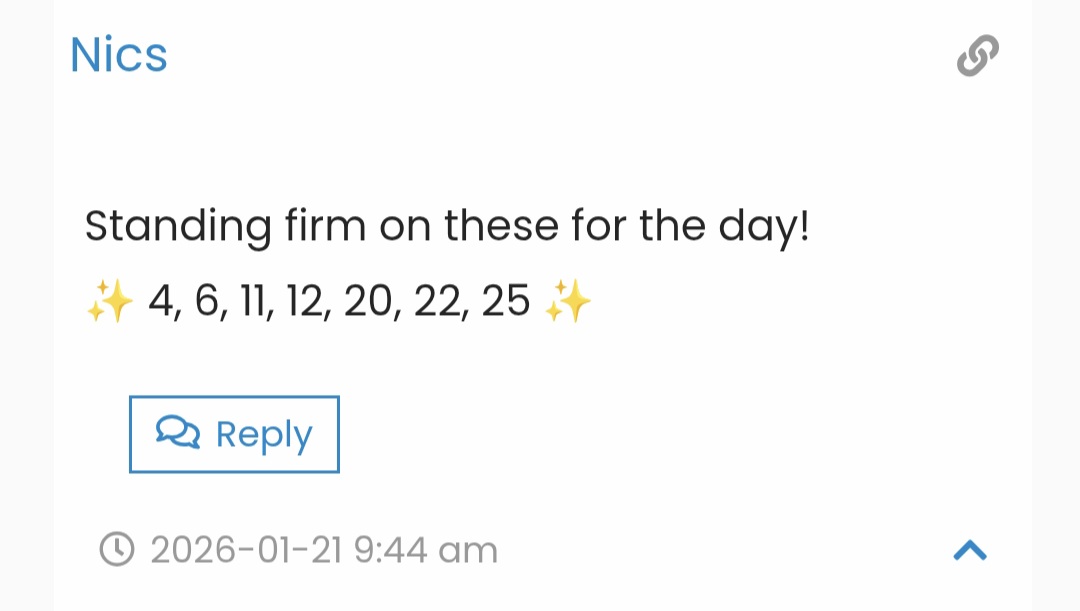The image size is (1080, 611).
Task: Click the clock icon beside the timestamp
Action: (x=116, y=549)
